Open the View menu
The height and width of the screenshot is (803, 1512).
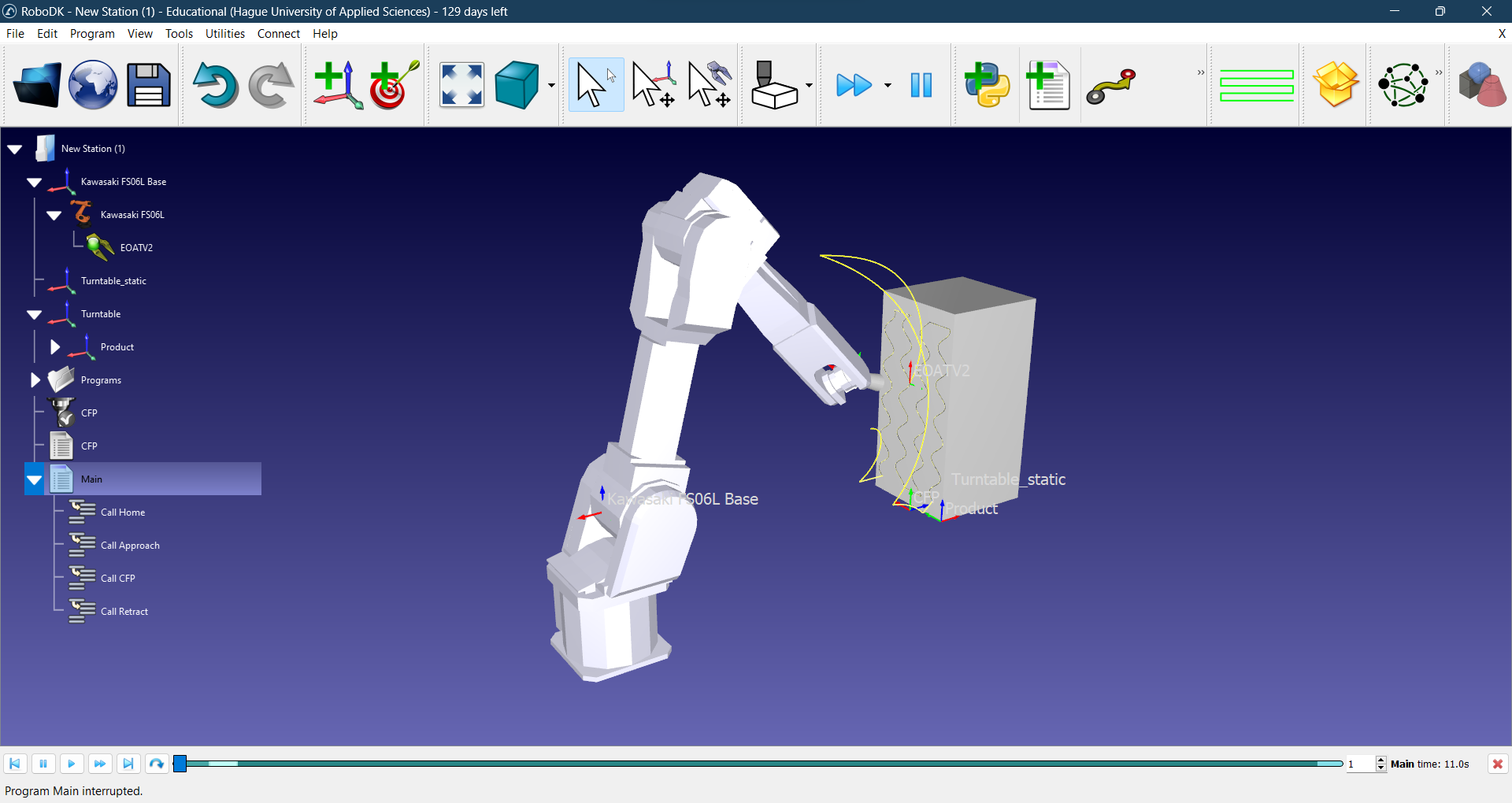tap(140, 34)
